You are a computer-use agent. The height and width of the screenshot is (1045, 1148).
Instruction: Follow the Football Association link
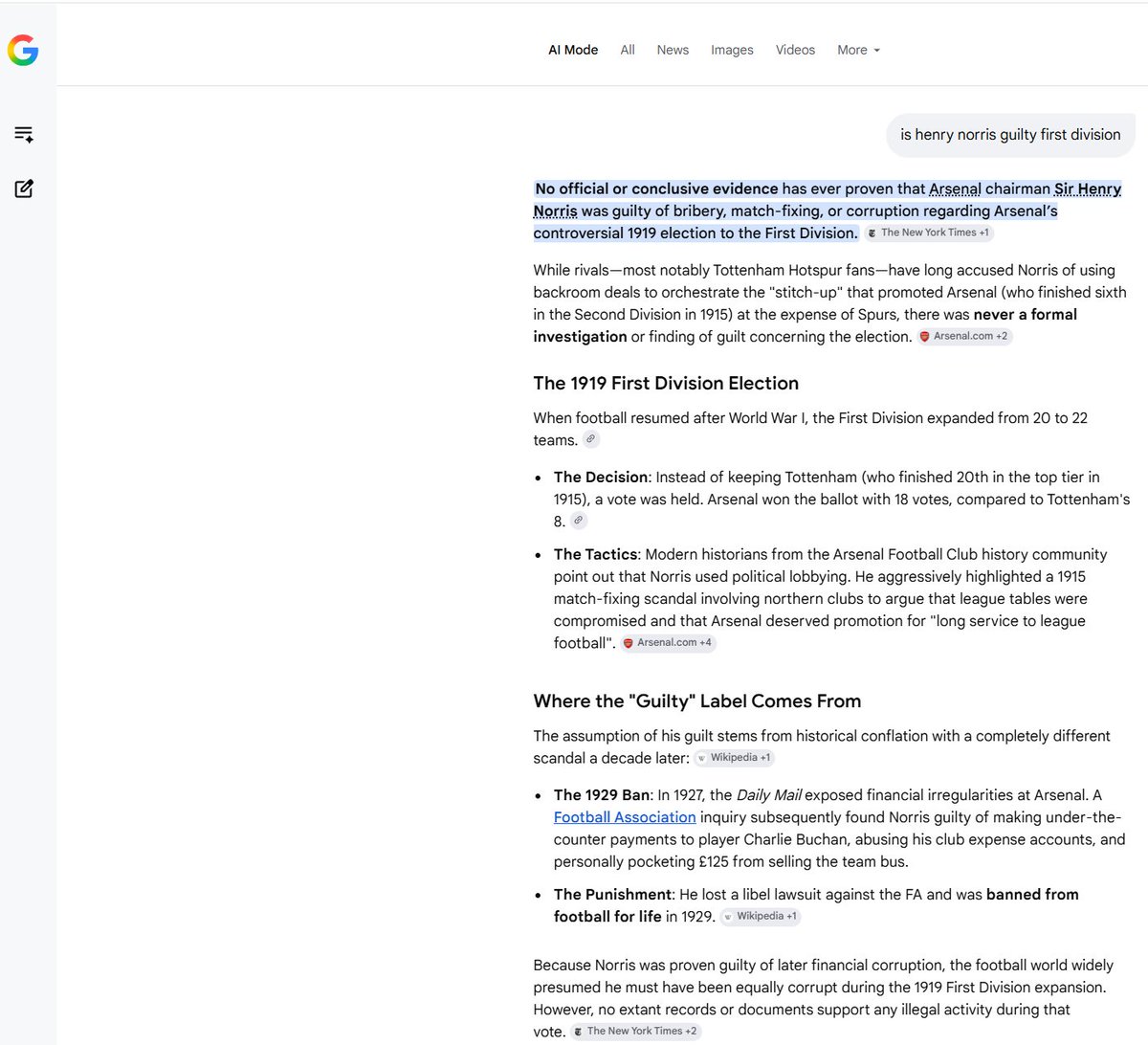(625, 817)
